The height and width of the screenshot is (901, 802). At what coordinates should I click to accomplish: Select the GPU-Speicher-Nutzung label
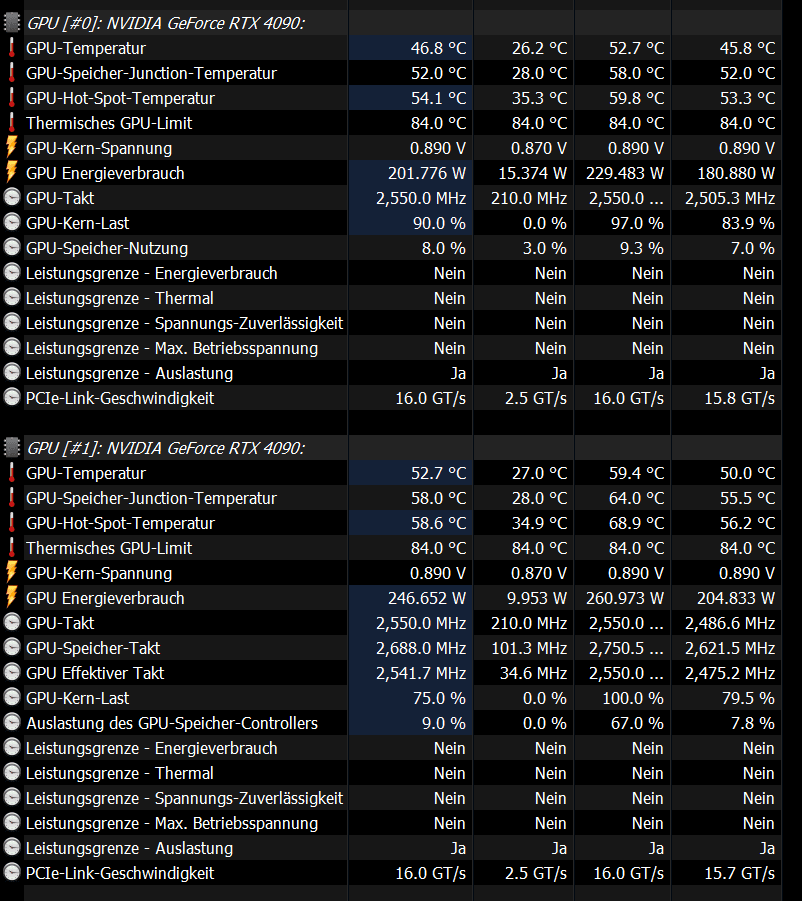(x=107, y=248)
